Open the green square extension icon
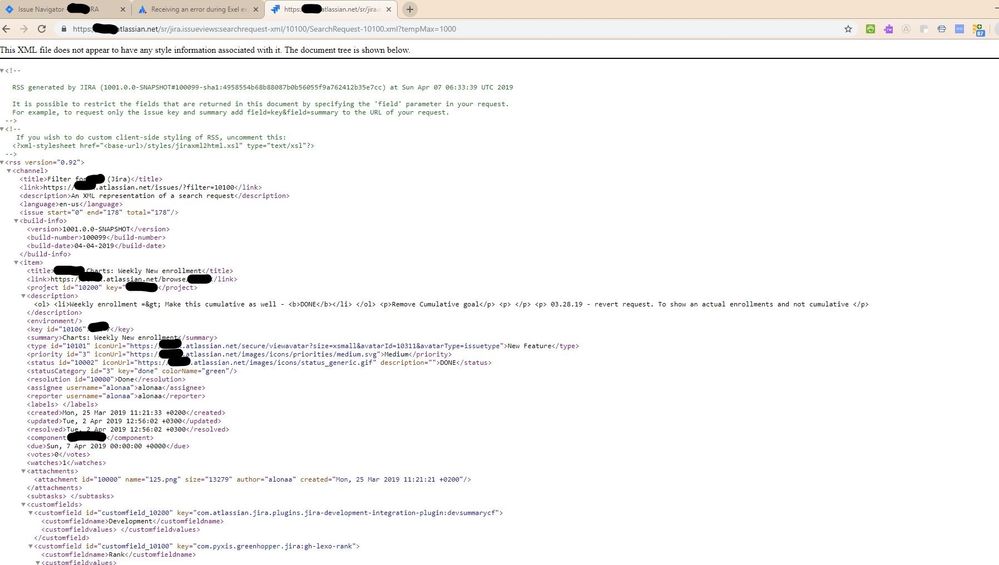 click(x=870, y=29)
